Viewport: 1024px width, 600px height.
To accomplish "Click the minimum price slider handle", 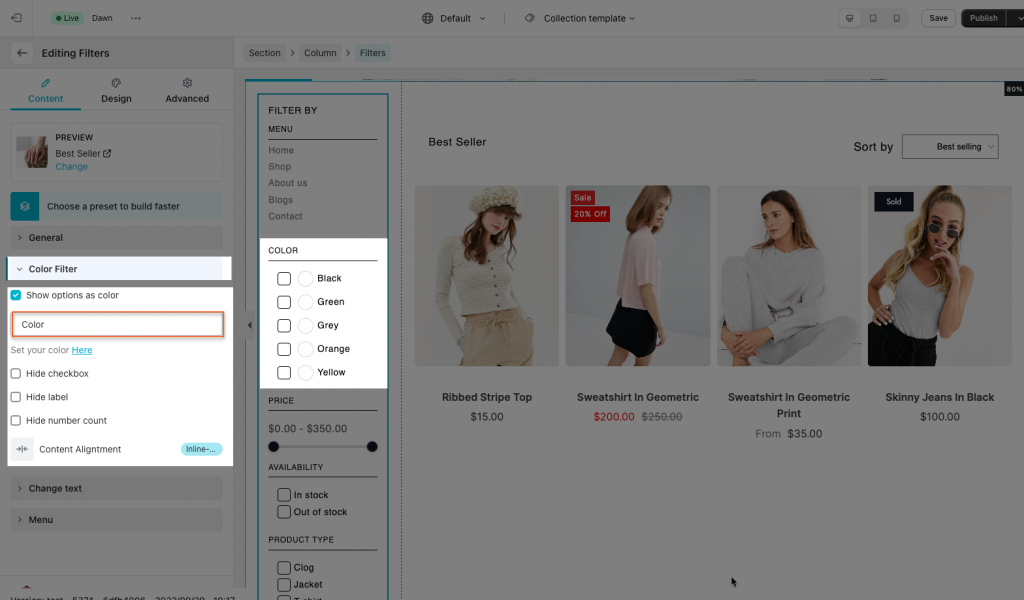I will pos(274,447).
